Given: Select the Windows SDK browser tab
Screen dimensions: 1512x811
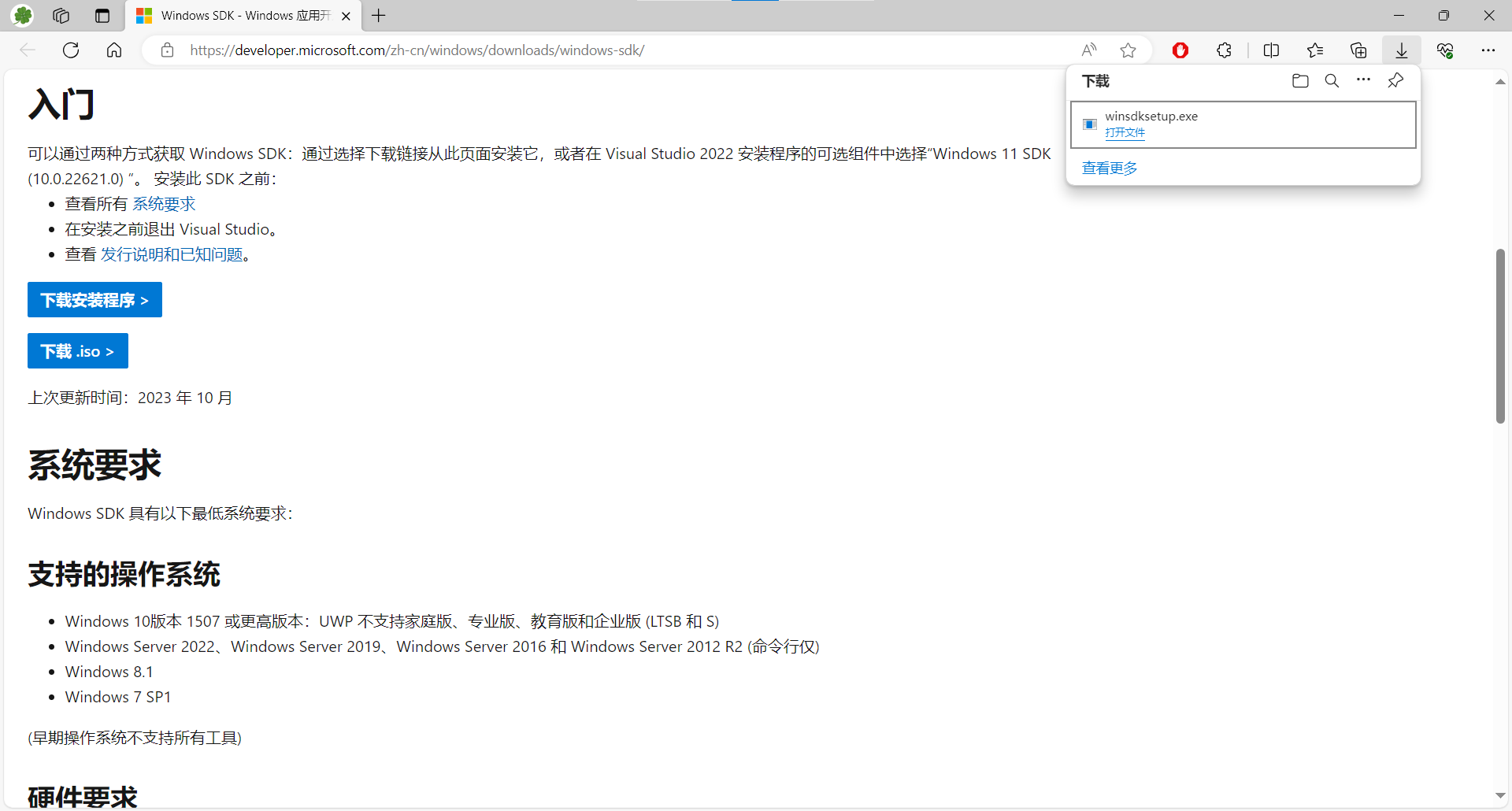Looking at the screenshot, I should 243,16.
